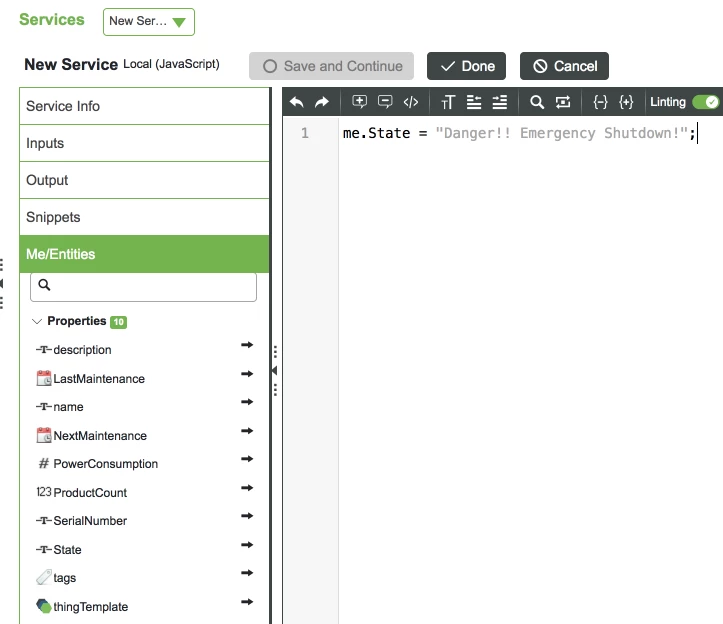Click the font size icon
The height and width of the screenshot is (624, 723).
coord(448,102)
